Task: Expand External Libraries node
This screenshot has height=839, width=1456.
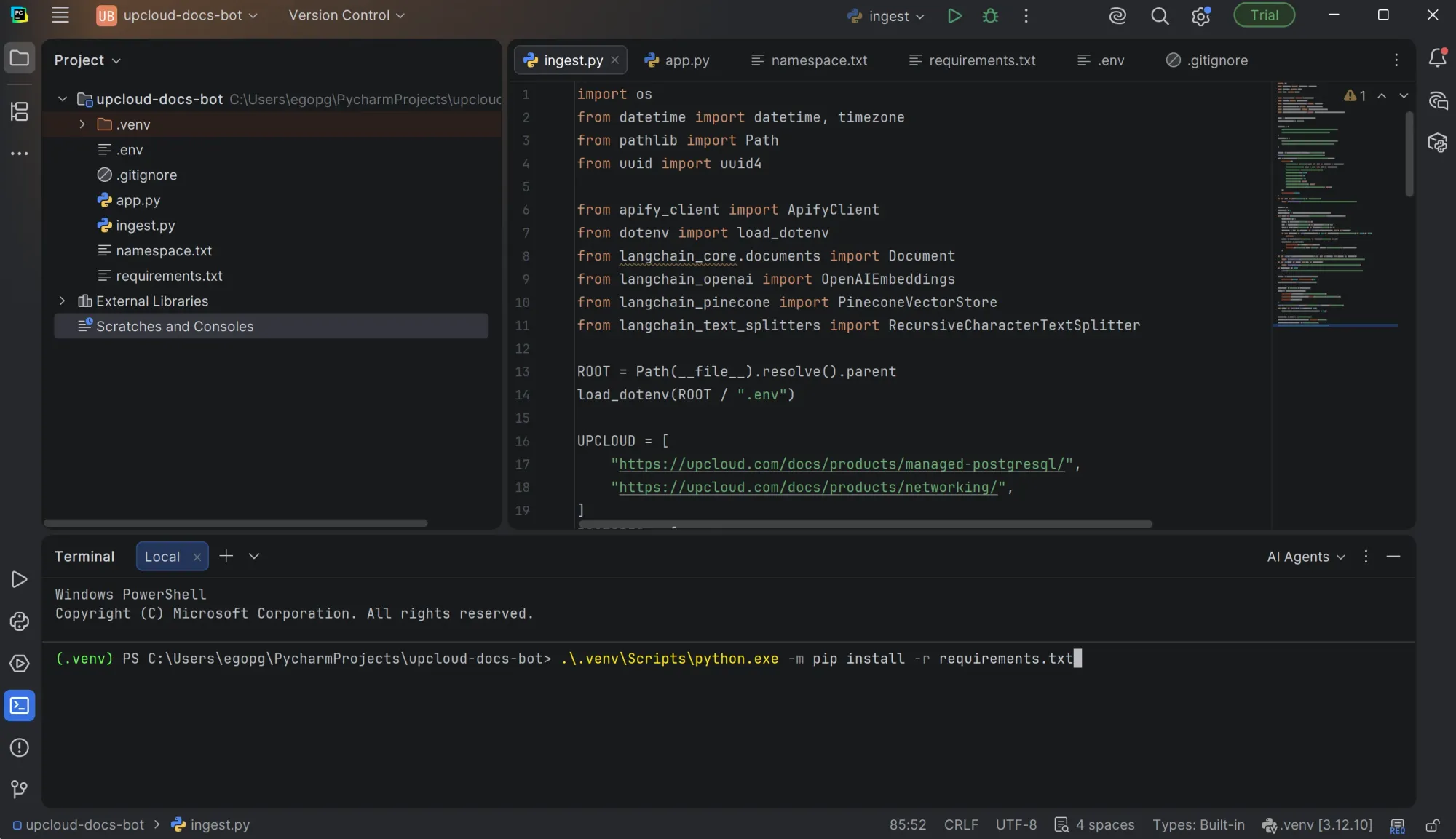Action: (63, 301)
